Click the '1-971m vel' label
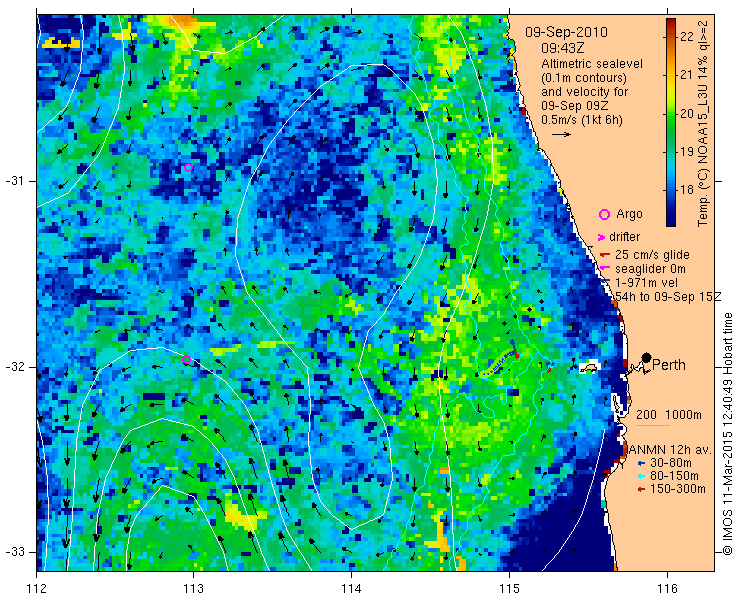 tap(647, 283)
